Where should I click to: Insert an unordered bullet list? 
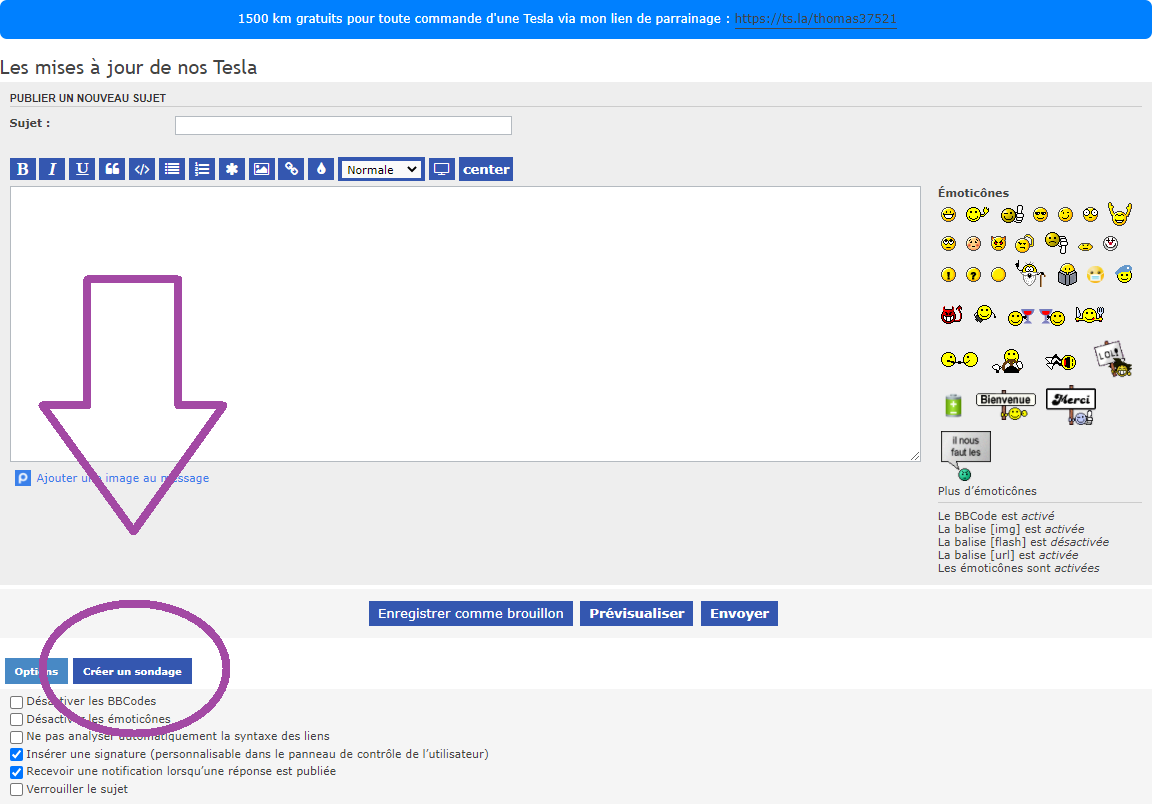[172, 169]
